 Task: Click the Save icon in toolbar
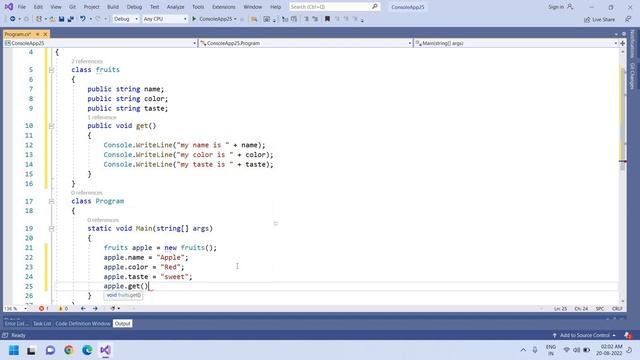click(62, 19)
